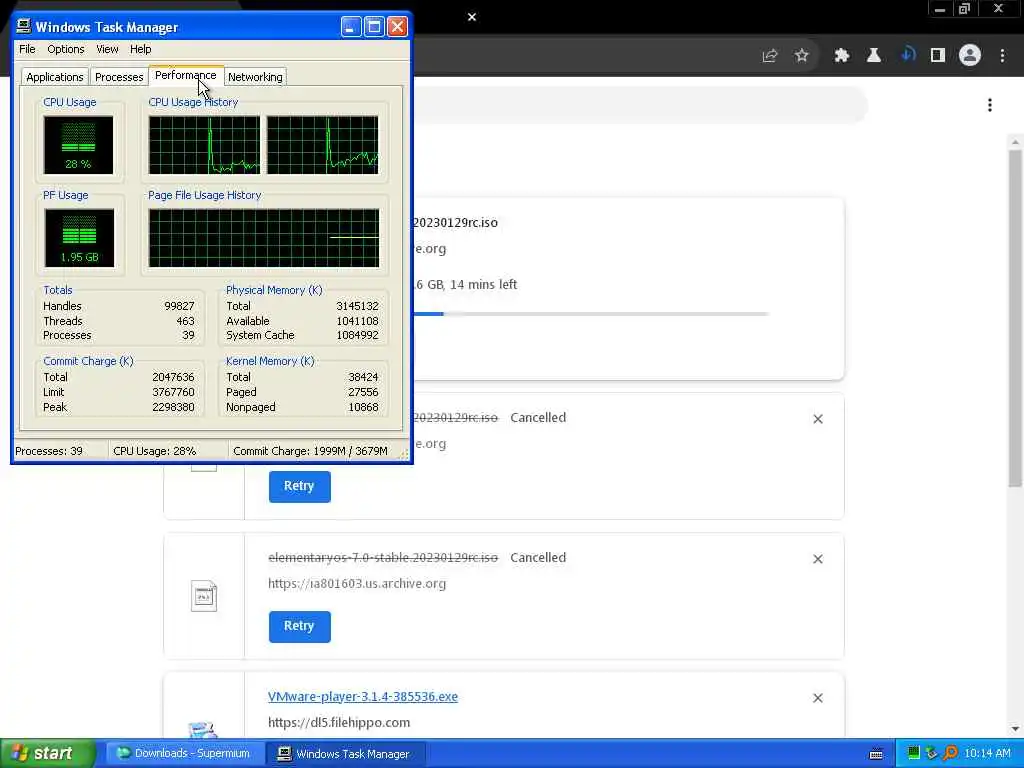This screenshot has height=768, width=1024.
Task: Close the browser tab with the X
Action: 472,17
